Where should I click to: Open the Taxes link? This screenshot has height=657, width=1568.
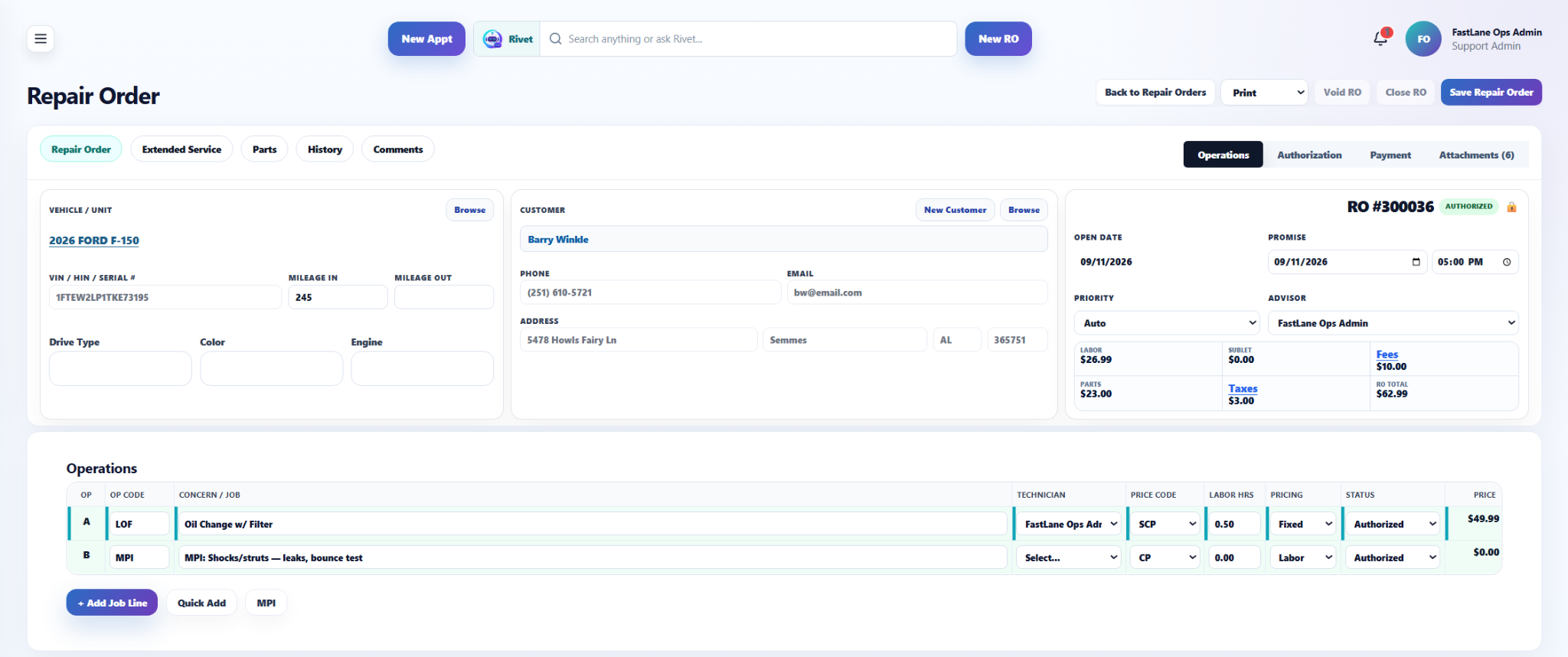pyautogui.click(x=1243, y=389)
